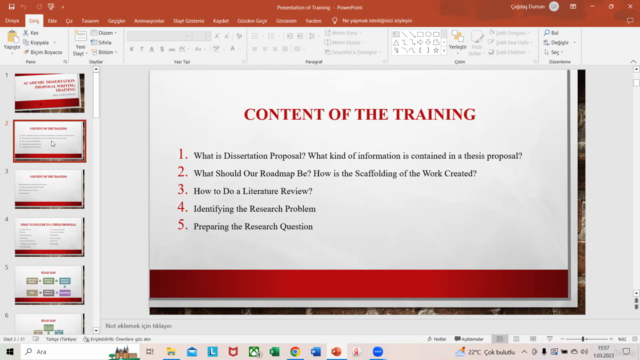
Task: Open Word from the taskbar
Action: 316,351
